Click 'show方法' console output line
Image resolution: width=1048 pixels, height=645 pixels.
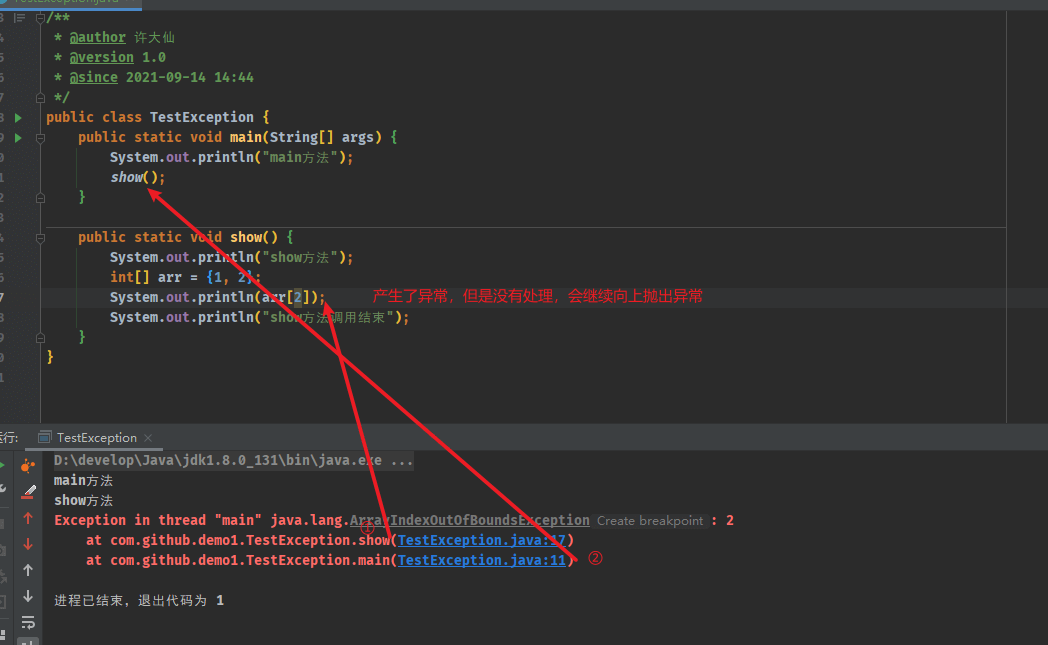click(84, 501)
